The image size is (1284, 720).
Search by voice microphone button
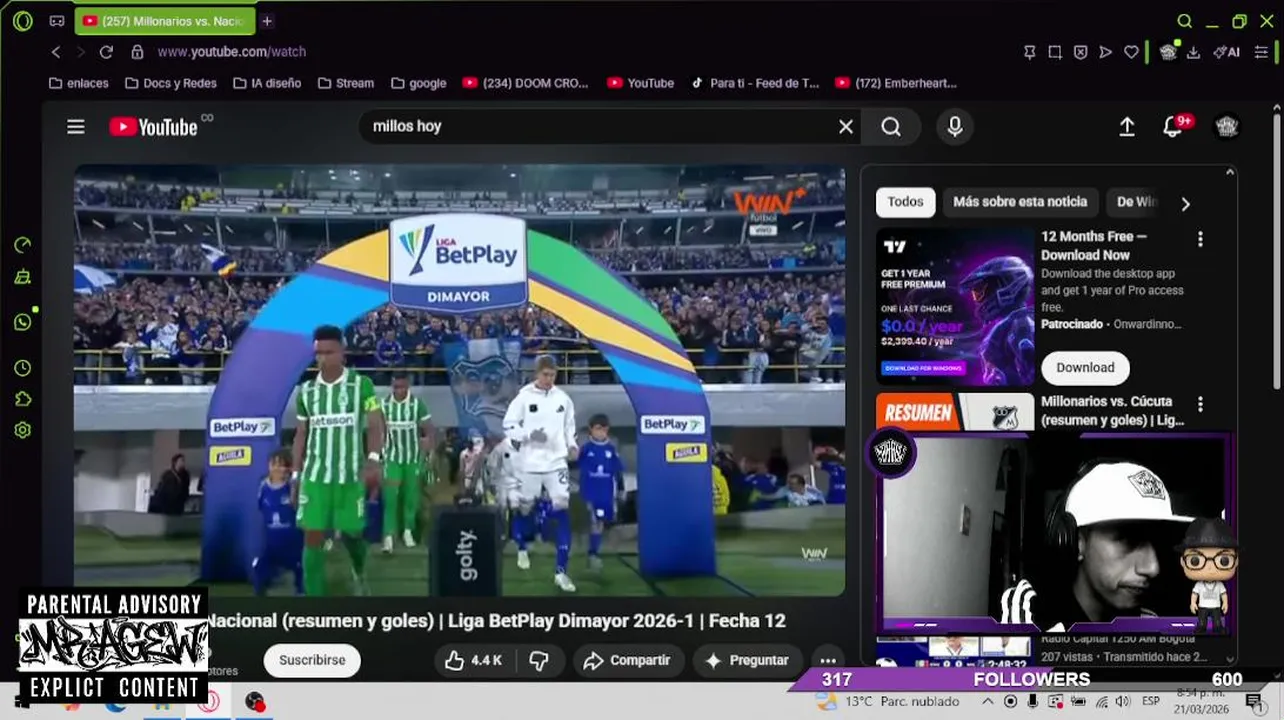(x=955, y=126)
